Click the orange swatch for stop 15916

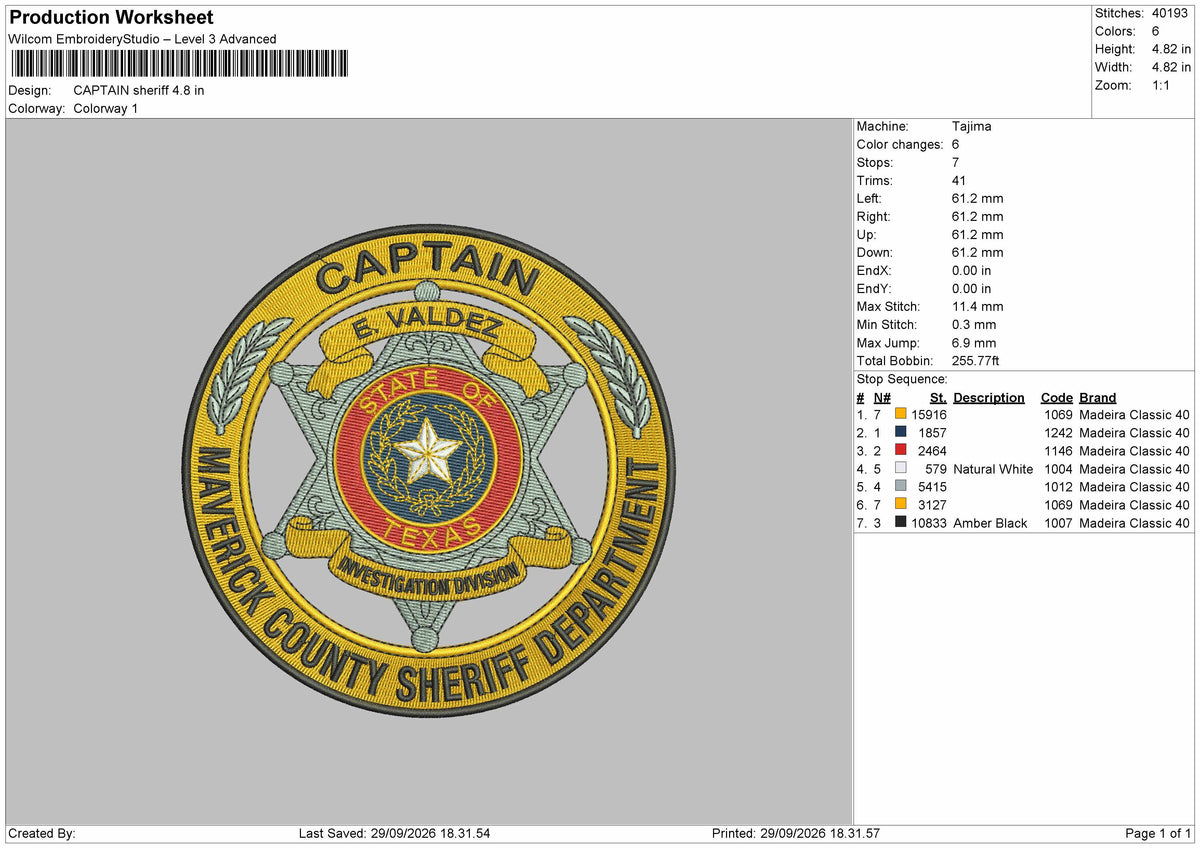901,414
